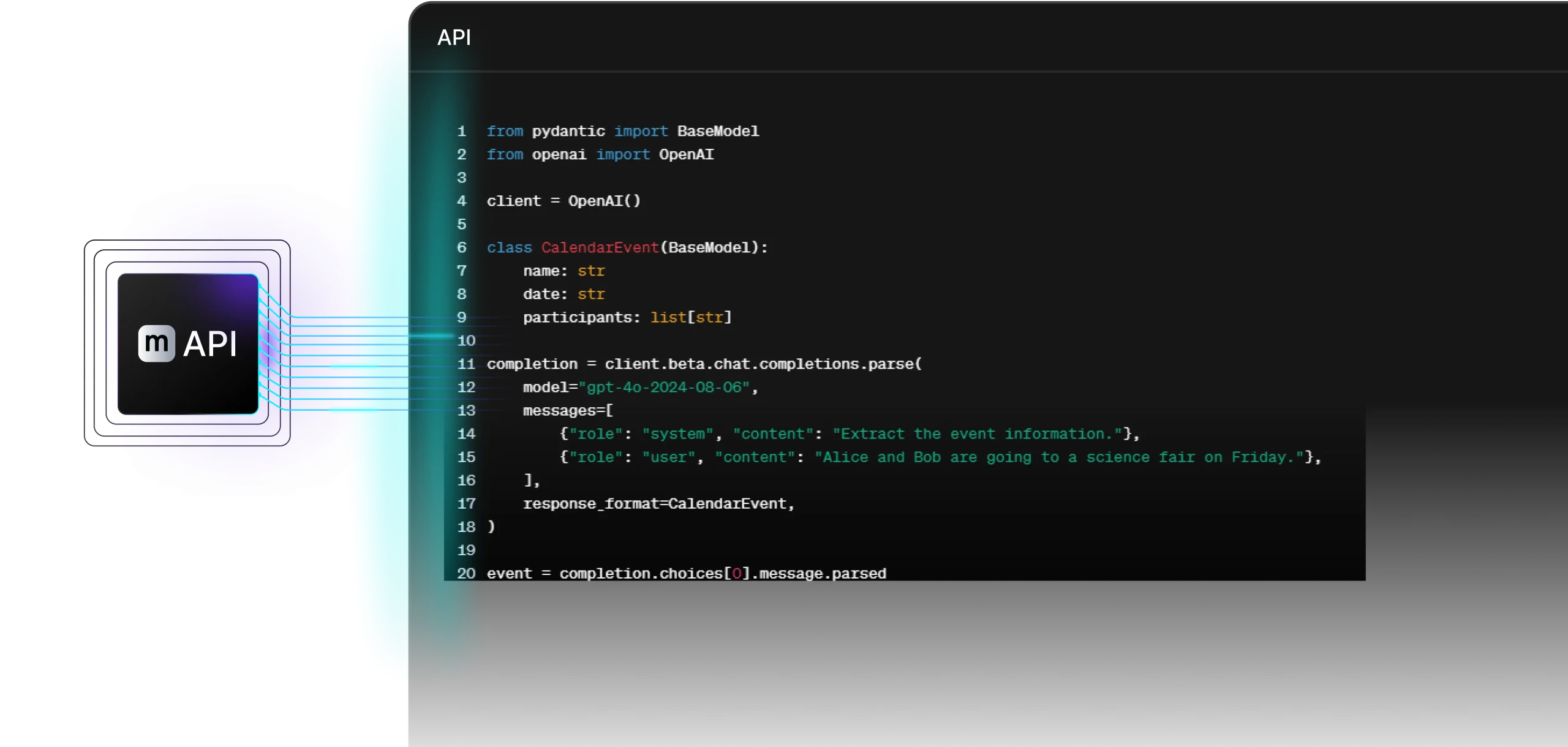Image resolution: width=1568 pixels, height=747 pixels.
Task: Click the red 0 index on line 20
Action: click(x=737, y=574)
